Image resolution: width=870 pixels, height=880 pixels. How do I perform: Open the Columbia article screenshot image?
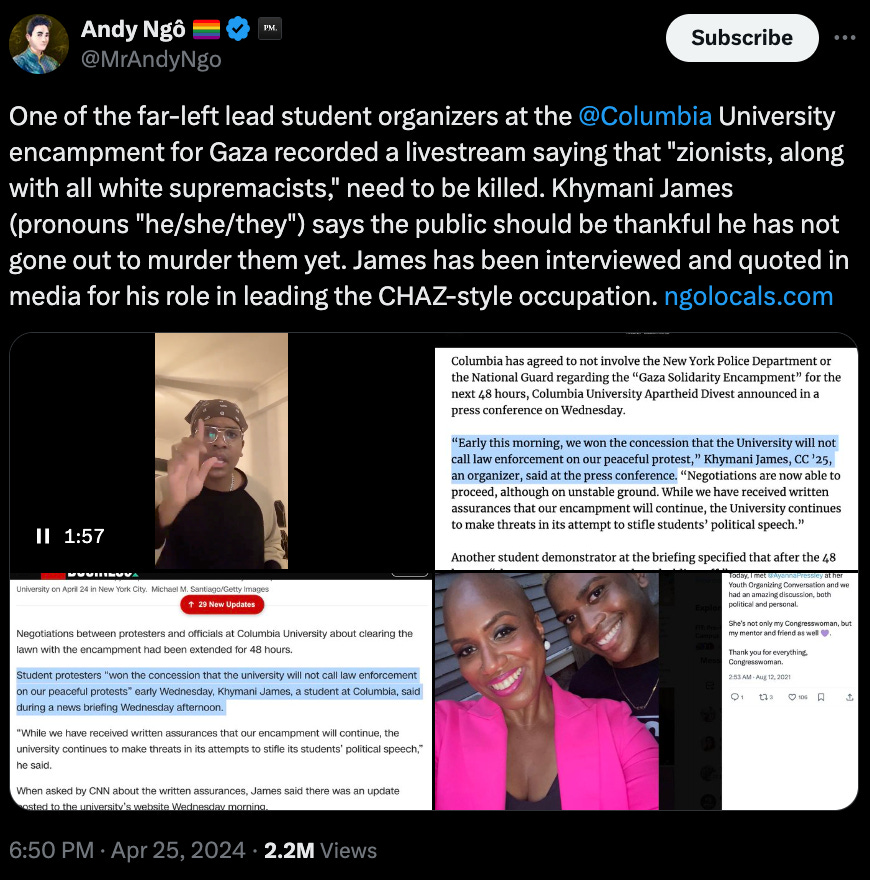click(x=646, y=451)
